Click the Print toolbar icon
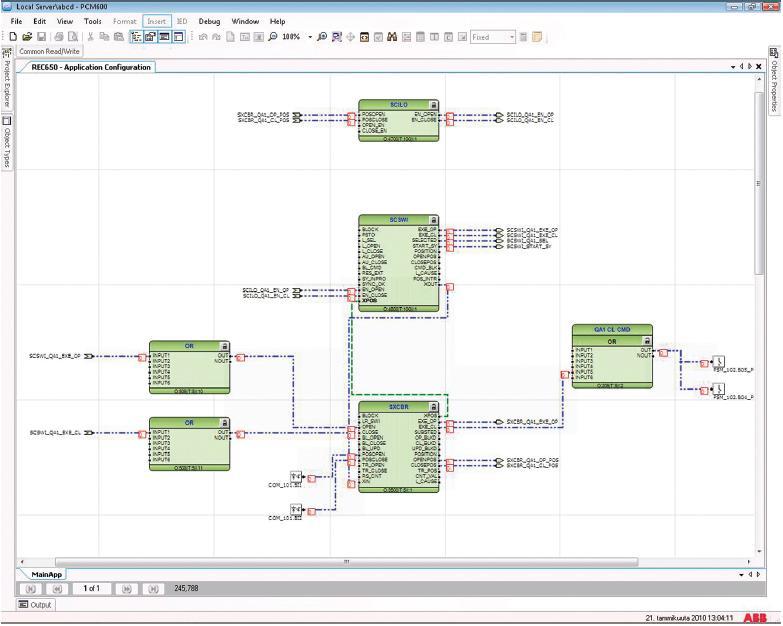The height and width of the screenshot is (626, 783). [59, 36]
